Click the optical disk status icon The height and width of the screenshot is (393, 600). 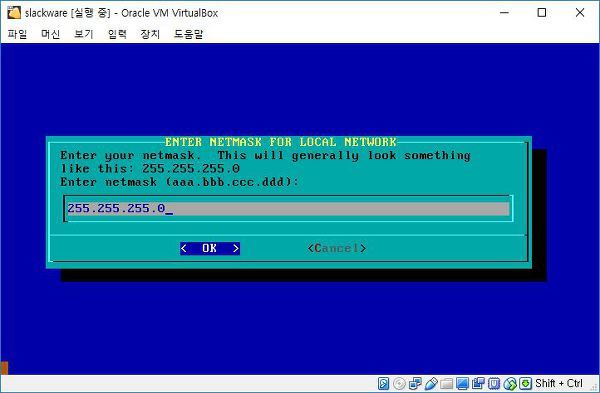click(x=399, y=383)
